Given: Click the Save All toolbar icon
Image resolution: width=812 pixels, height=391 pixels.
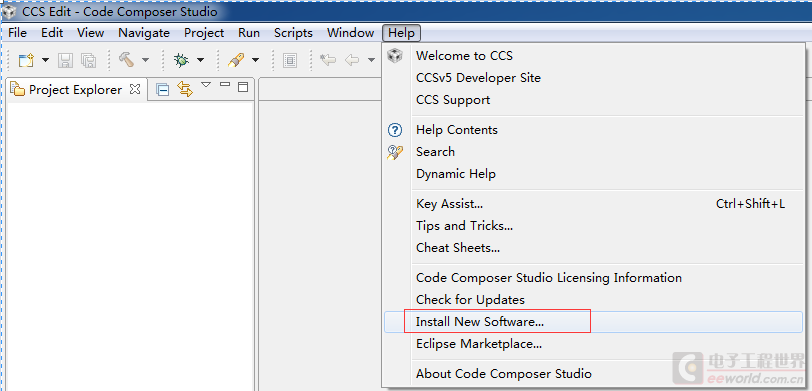Looking at the screenshot, I should (x=89, y=61).
